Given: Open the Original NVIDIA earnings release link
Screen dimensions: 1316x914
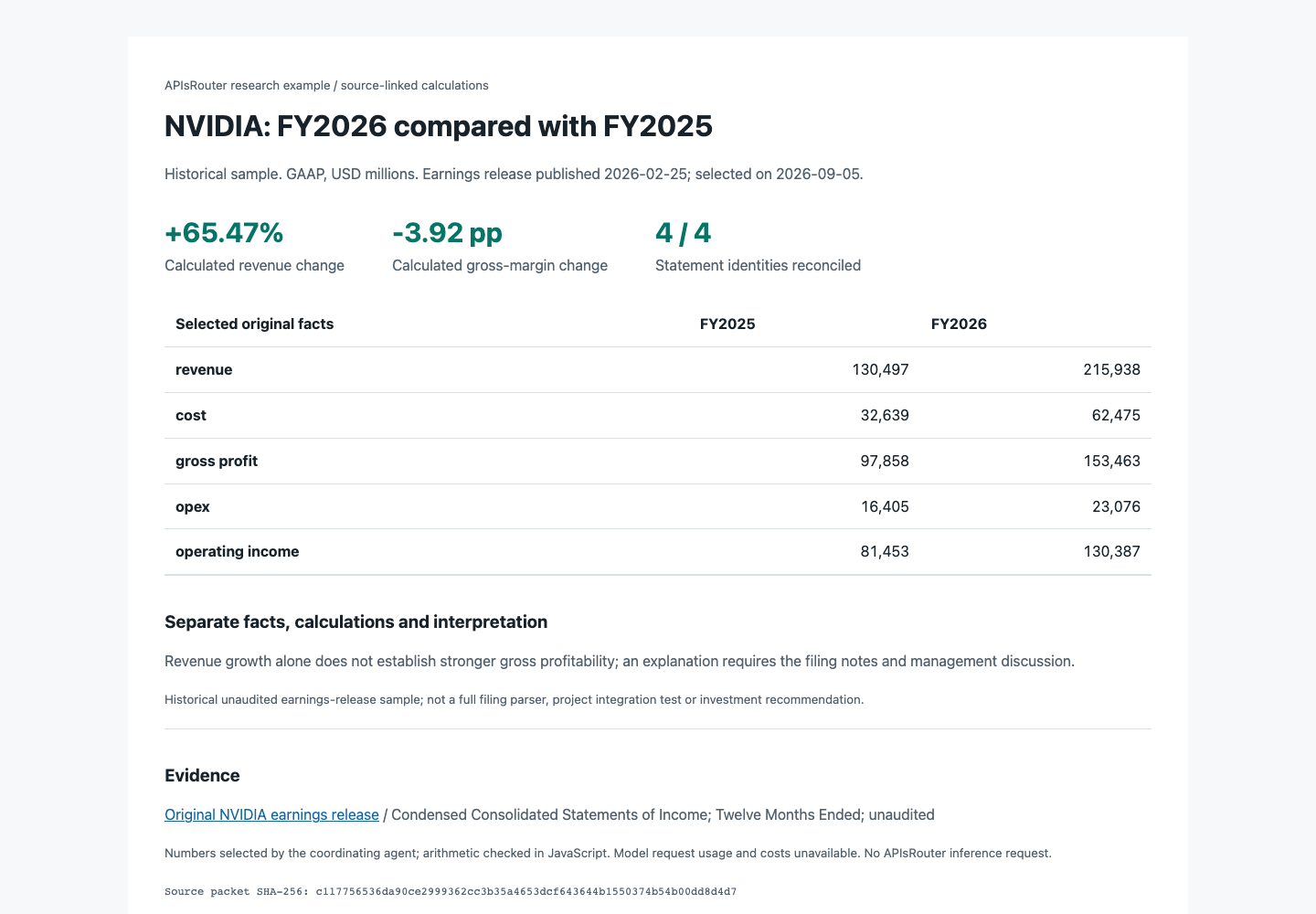Looking at the screenshot, I should [x=271, y=814].
